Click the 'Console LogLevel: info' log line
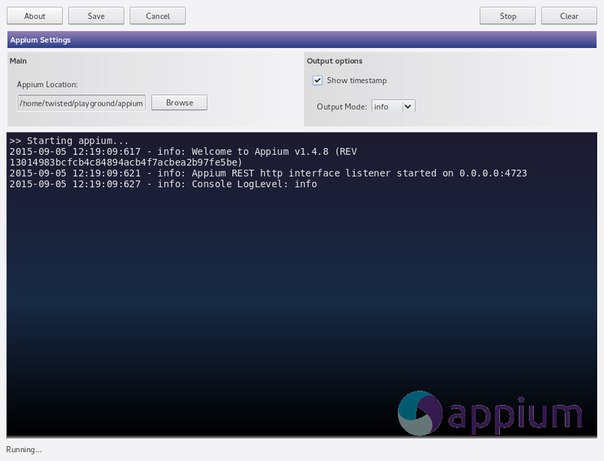 (163, 184)
